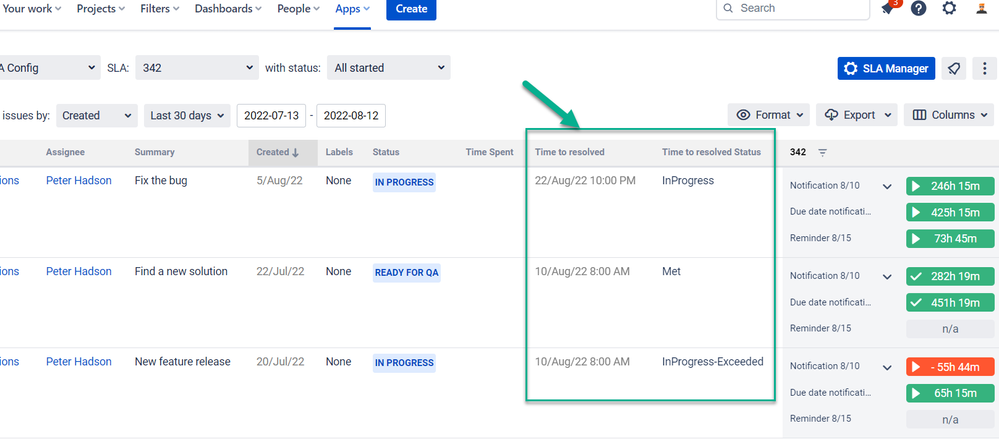Viewport: 999px width, 444px height.
Task: Open the SLA Manager
Action: tap(886, 68)
